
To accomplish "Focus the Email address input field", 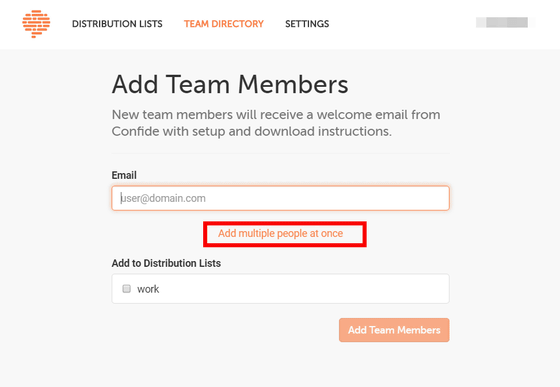I will [x=280, y=198].
